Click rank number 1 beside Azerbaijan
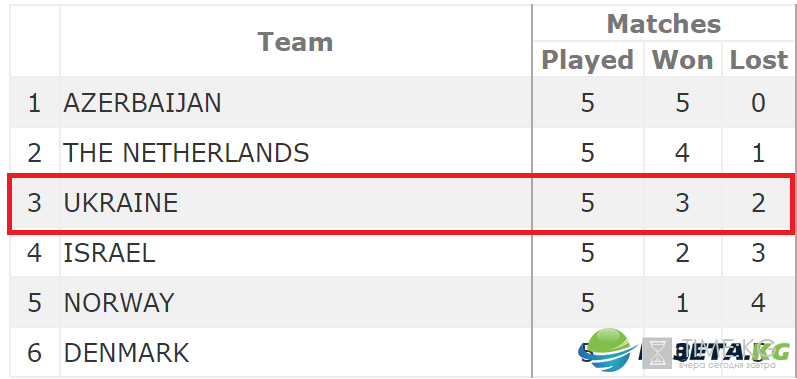Screen dimensions: 797x379 (34, 103)
